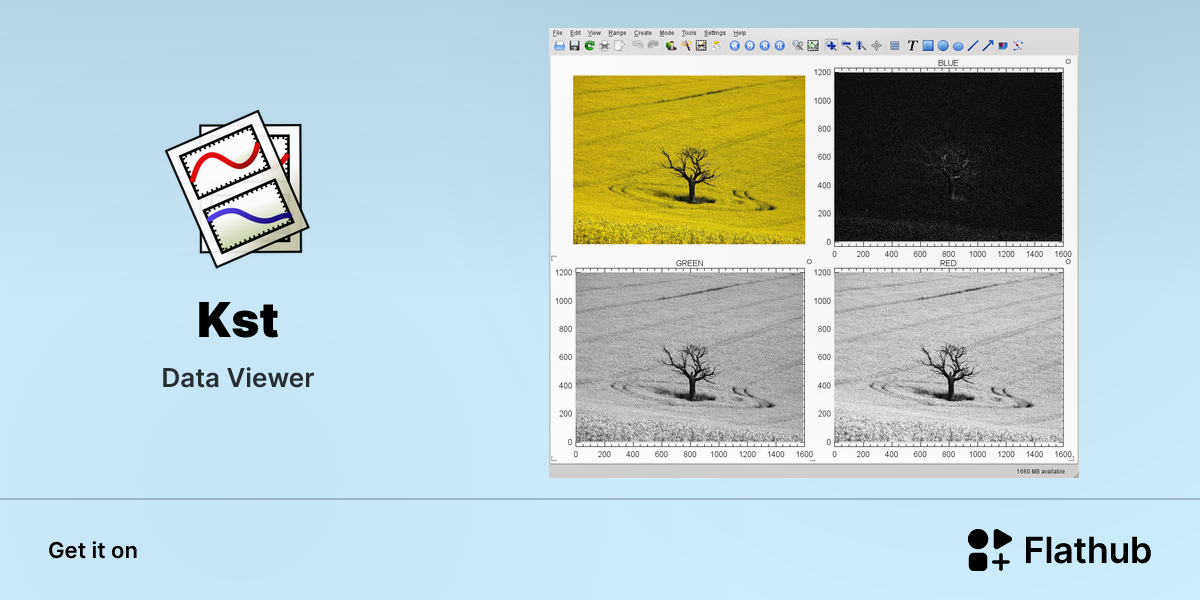Select the Arrow drawing tool
Screen dimensions: 1200x600
point(988,46)
